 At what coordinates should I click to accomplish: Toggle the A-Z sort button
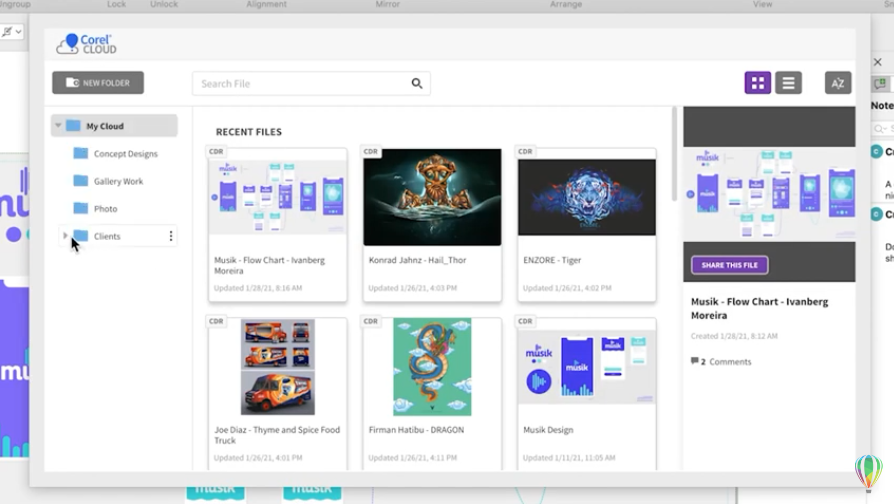pos(838,83)
